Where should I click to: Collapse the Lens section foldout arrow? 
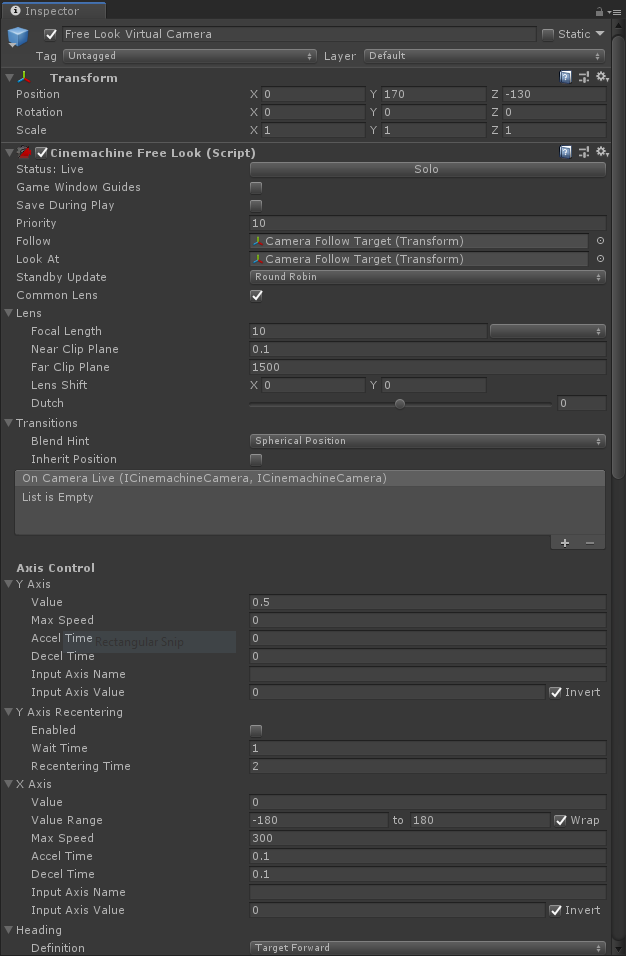click(9, 313)
